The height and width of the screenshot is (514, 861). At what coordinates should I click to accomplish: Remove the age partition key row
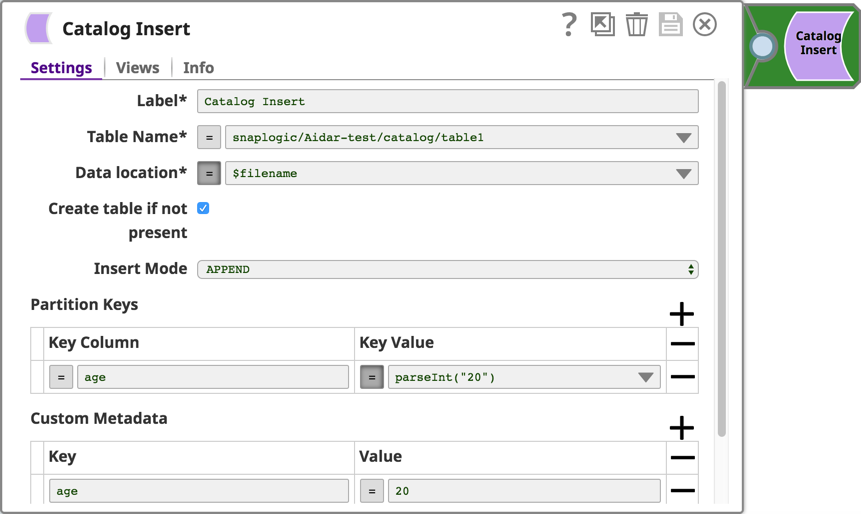(682, 377)
